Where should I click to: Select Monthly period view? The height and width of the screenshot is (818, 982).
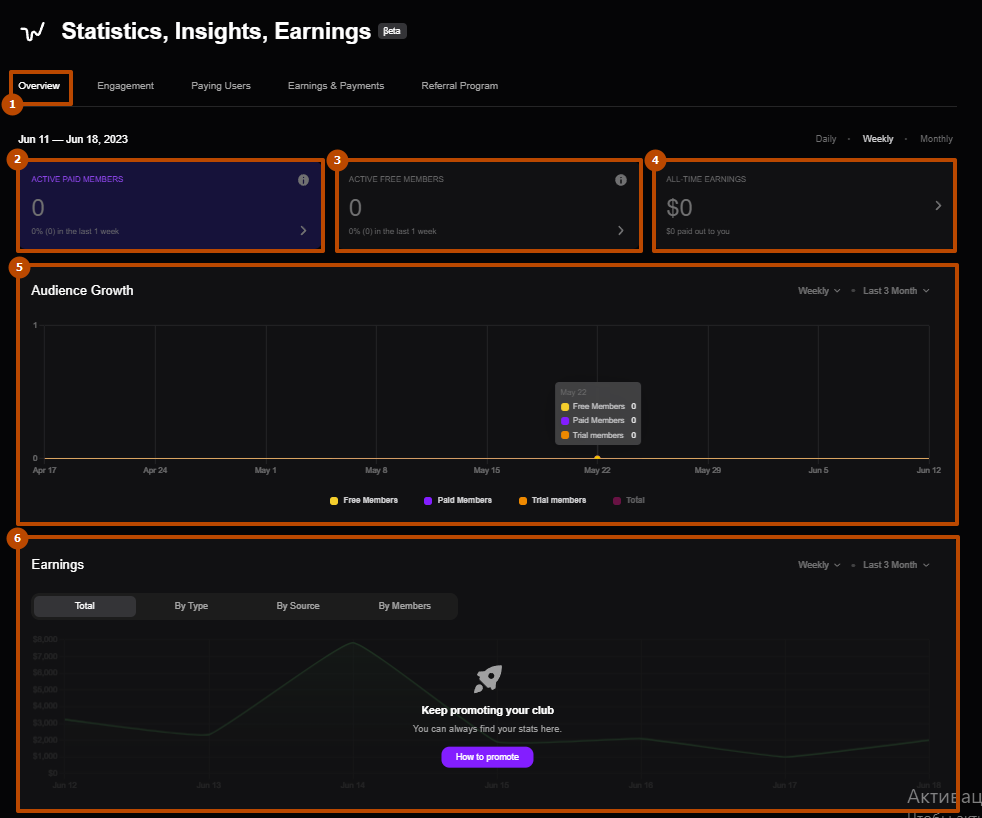click(x=936, y=139)
